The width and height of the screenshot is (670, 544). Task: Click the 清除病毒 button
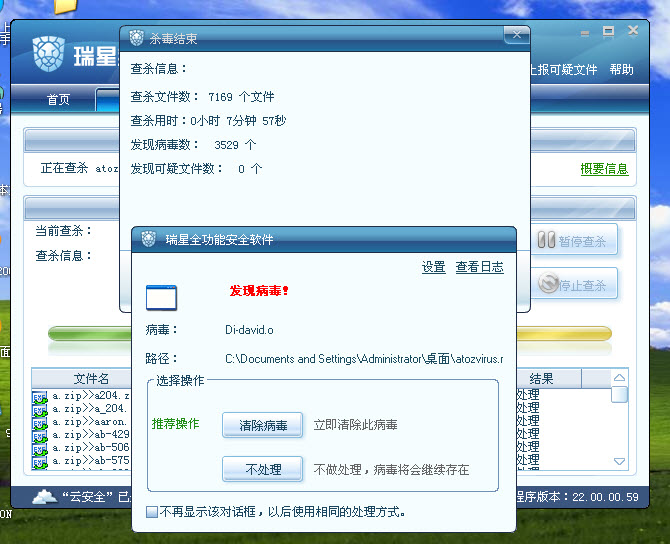263,425
